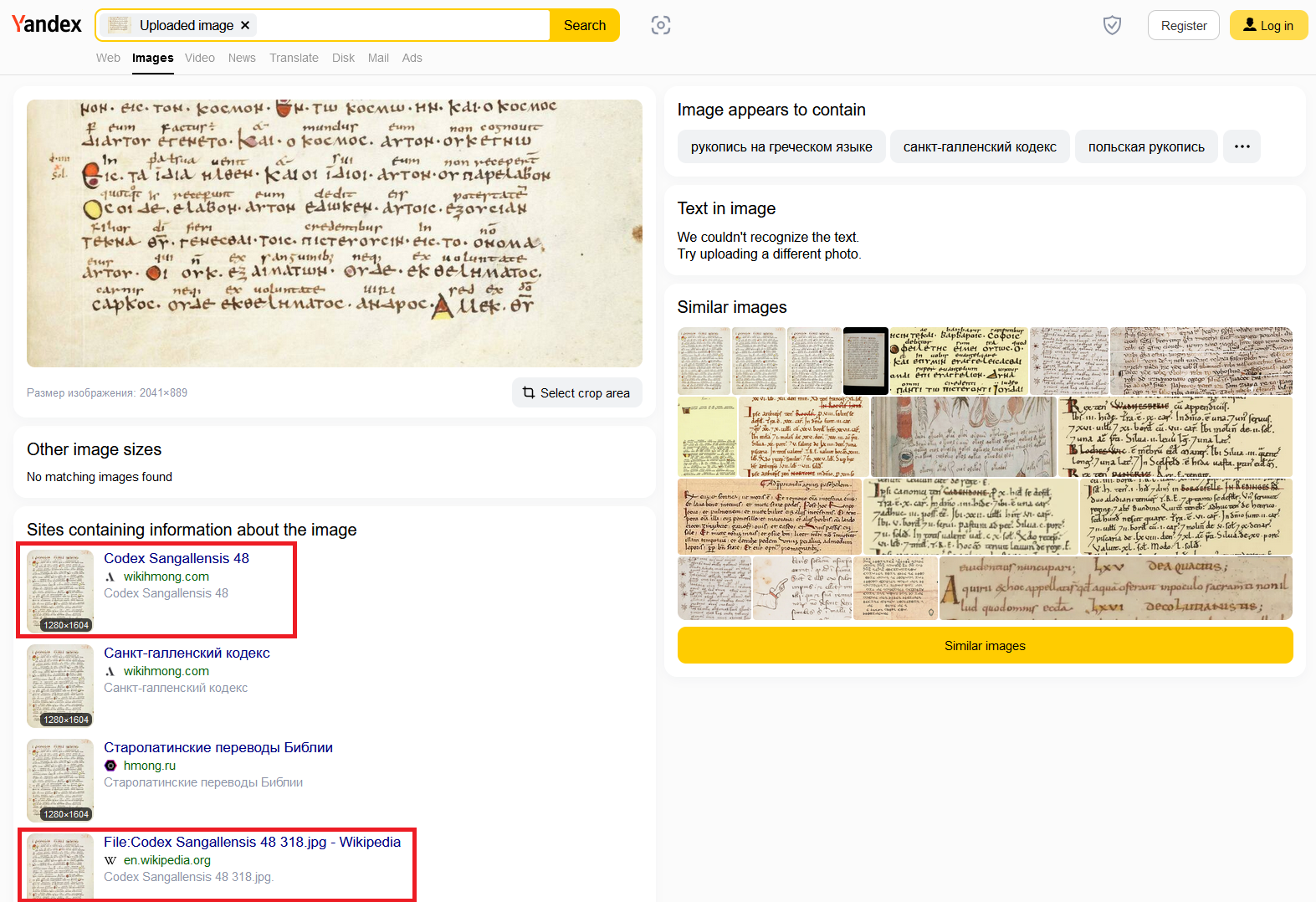The width and height of the screenshot is (1316, 902).
Task: Open thumbnail for Старолатинские переводы Библии result
Action: pos(60,781)
